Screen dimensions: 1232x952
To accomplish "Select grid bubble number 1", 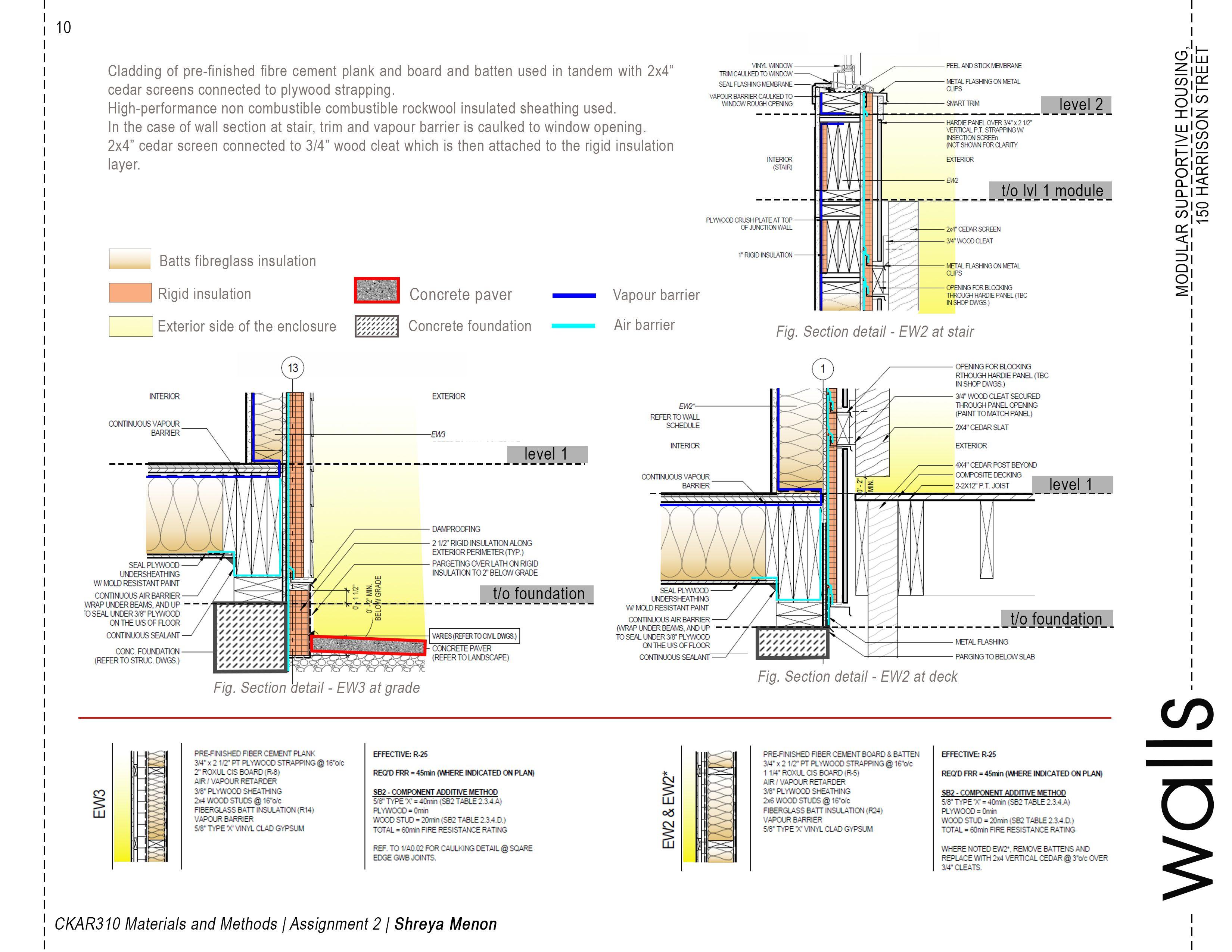I will pyautogui.click(x=822, y=369).
